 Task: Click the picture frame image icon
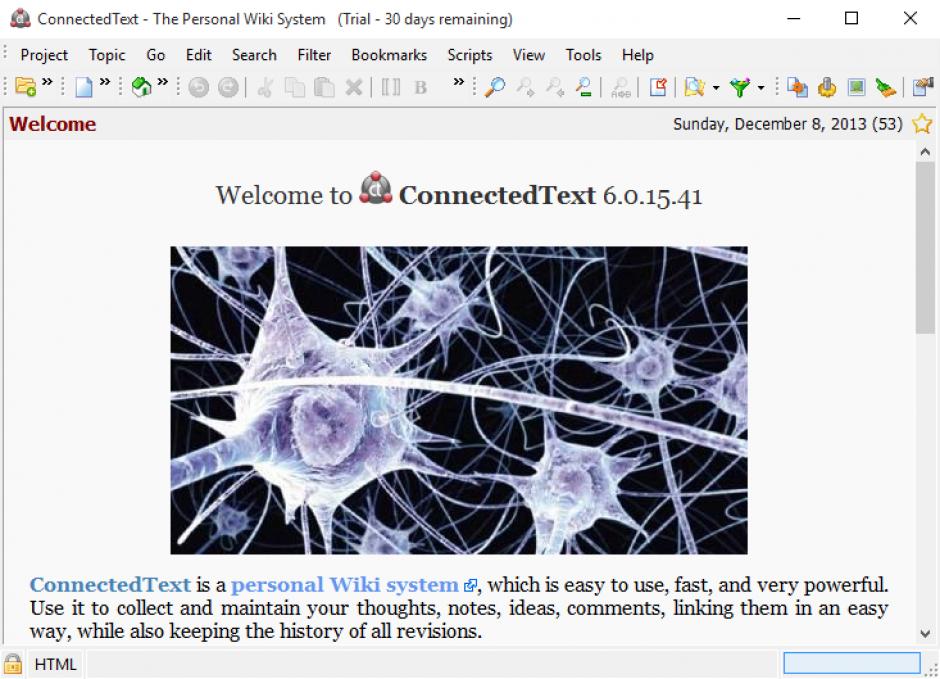(857, 87)
